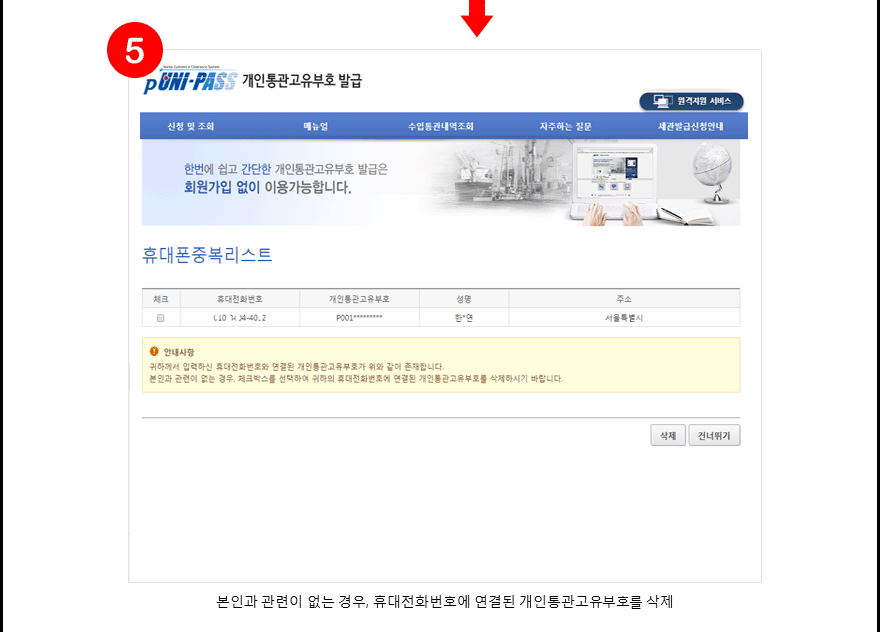Click the laptop image in the banner
The image size is (880, 632).
tap(612, 178)
